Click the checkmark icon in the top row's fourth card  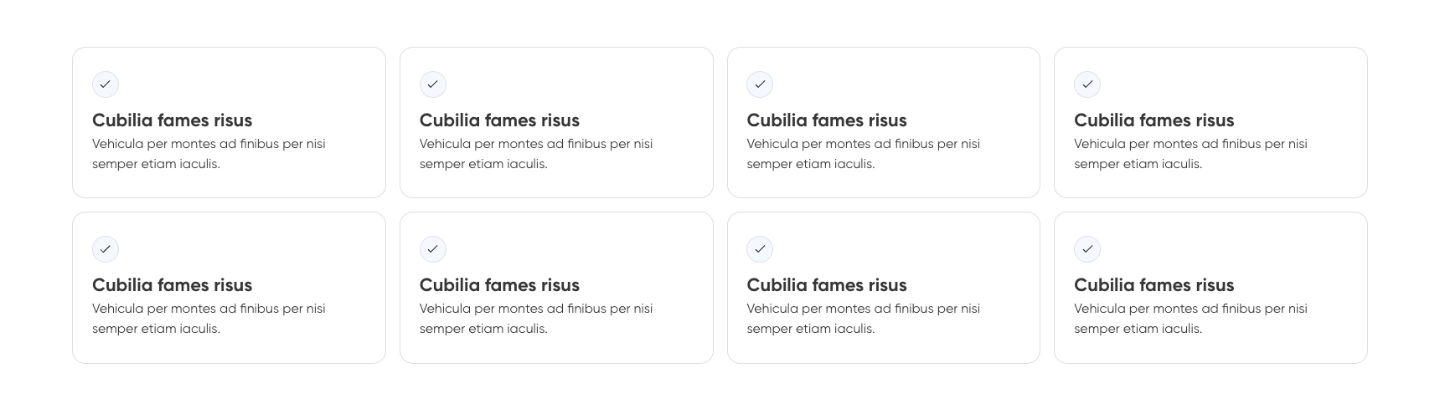[x=1087, y=84]
